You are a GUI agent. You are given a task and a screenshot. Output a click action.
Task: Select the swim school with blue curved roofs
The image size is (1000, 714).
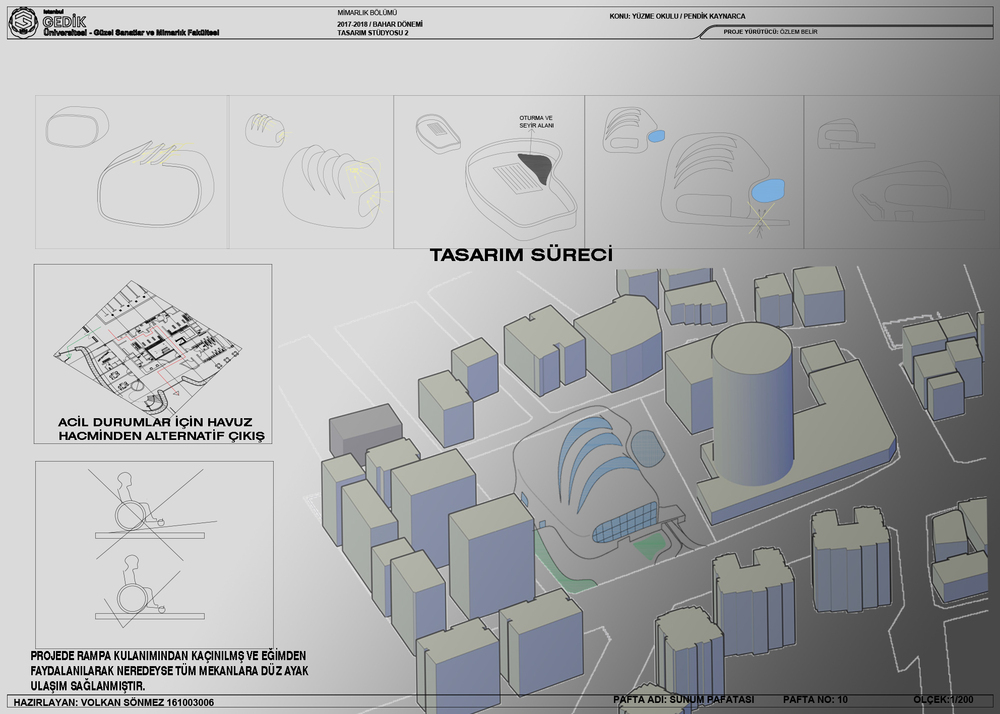590,480
